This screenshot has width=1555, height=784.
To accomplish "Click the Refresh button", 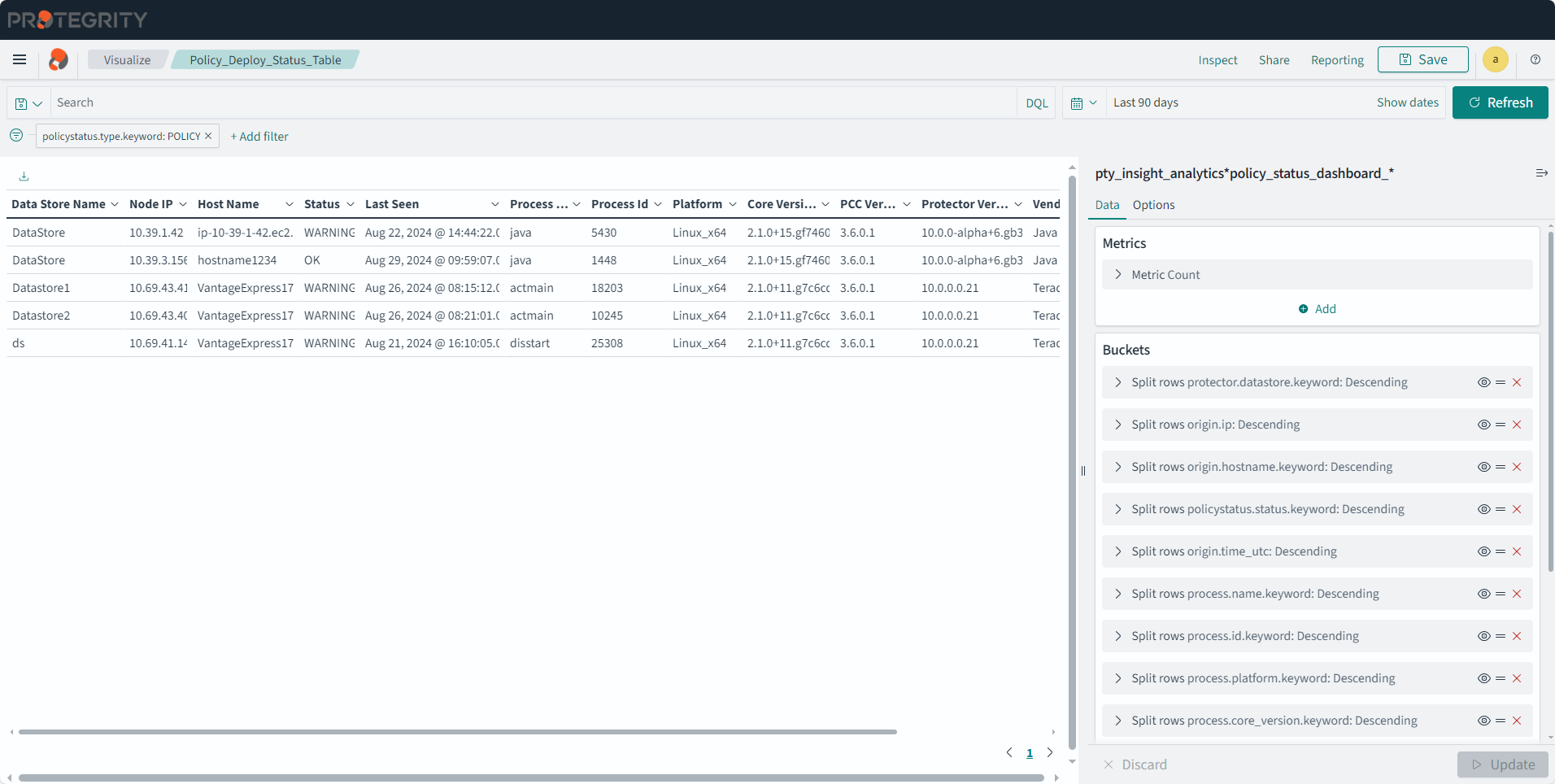I will point(1500,102).
